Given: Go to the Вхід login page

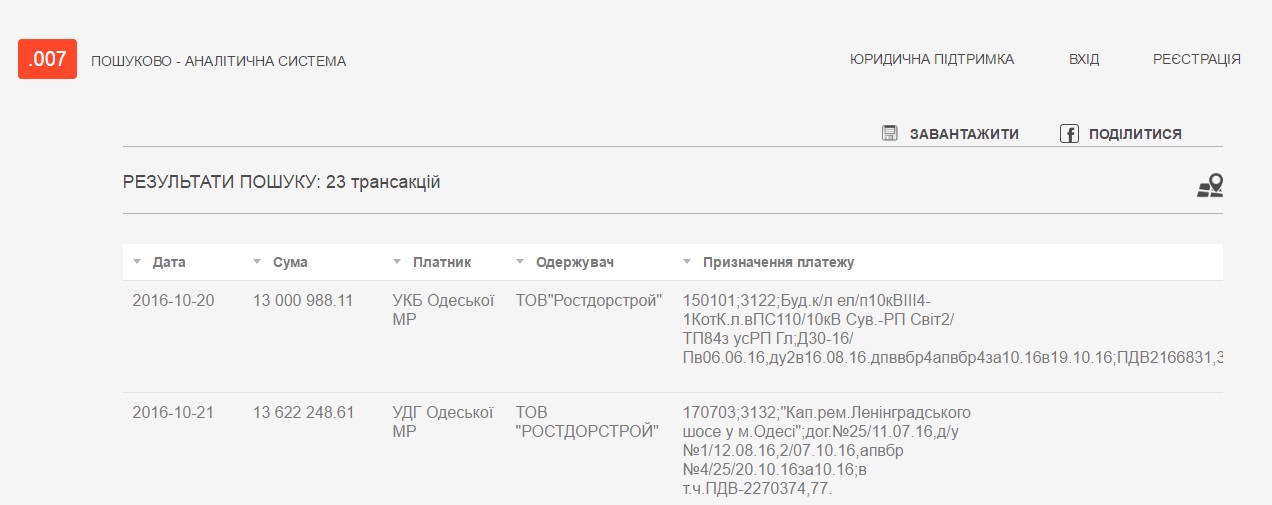Looking at the screenshot, I should pyautogui.click(x=1083, y=59).
